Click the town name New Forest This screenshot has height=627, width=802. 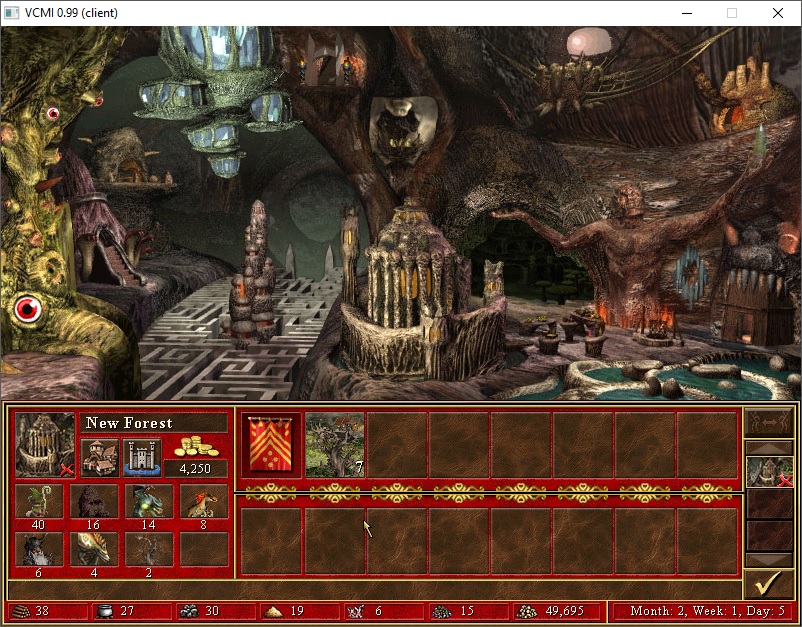click(x=129, y=423)
